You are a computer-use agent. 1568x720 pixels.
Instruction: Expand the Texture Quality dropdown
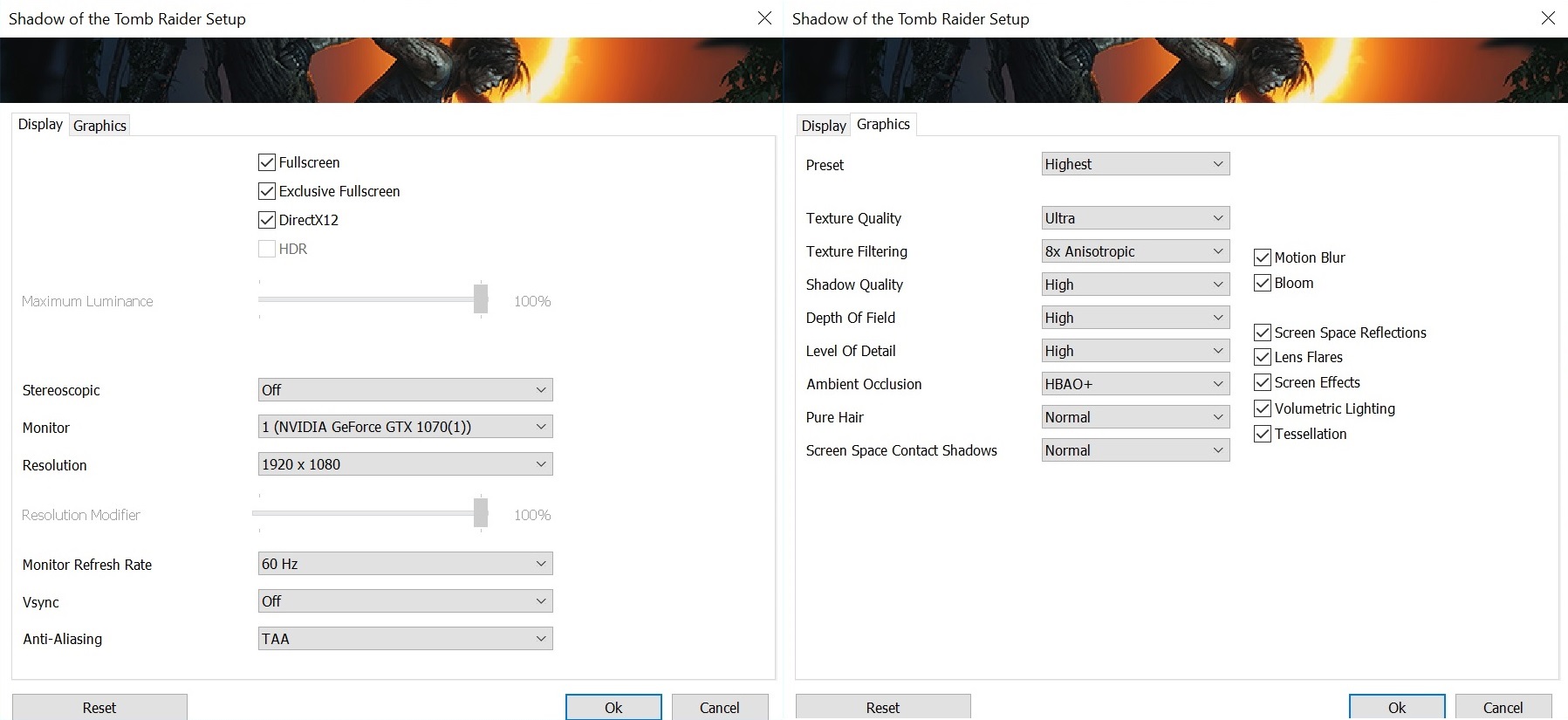tap(1135, 218)
